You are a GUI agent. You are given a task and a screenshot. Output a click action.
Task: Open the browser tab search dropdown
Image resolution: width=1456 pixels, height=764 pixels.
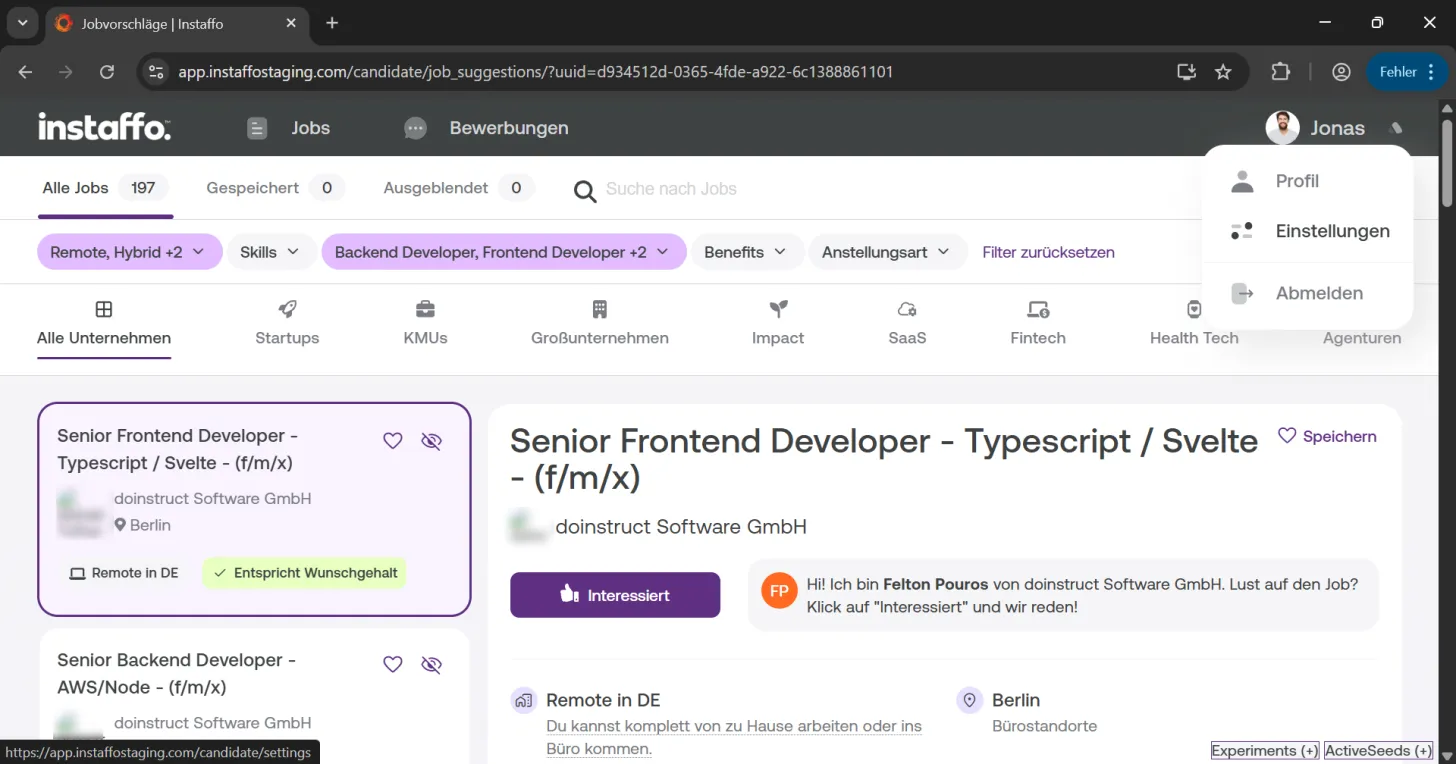point(22,23)
